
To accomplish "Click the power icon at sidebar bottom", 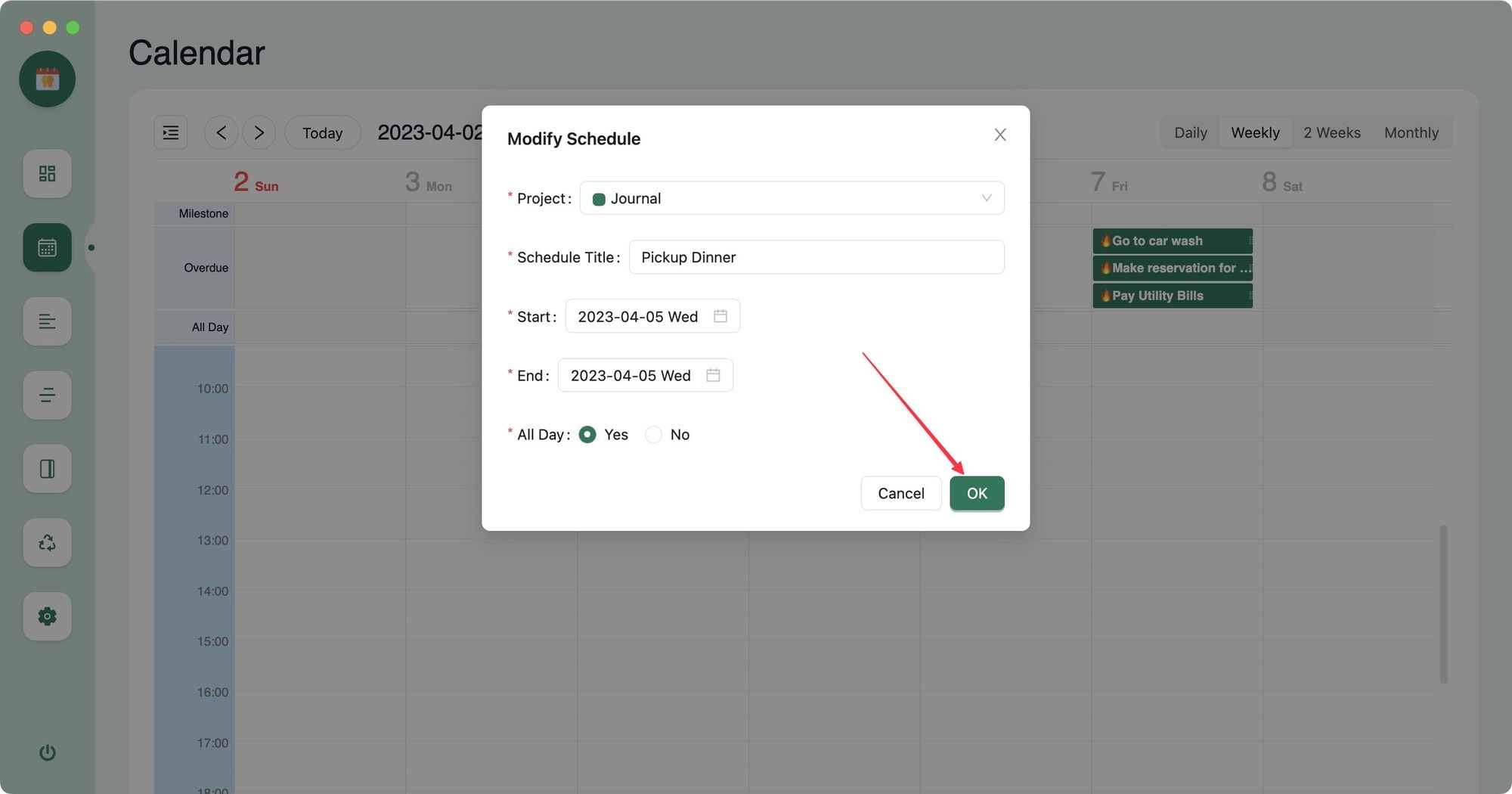I will 47,752.
